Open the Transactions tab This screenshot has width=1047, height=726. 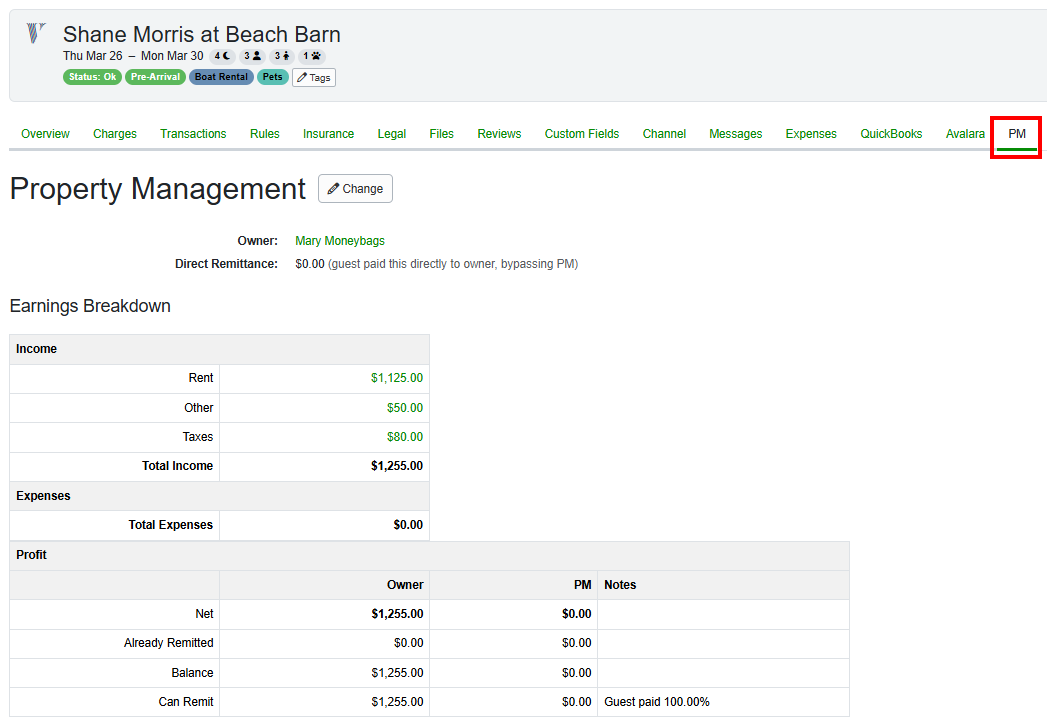point(193,133)
